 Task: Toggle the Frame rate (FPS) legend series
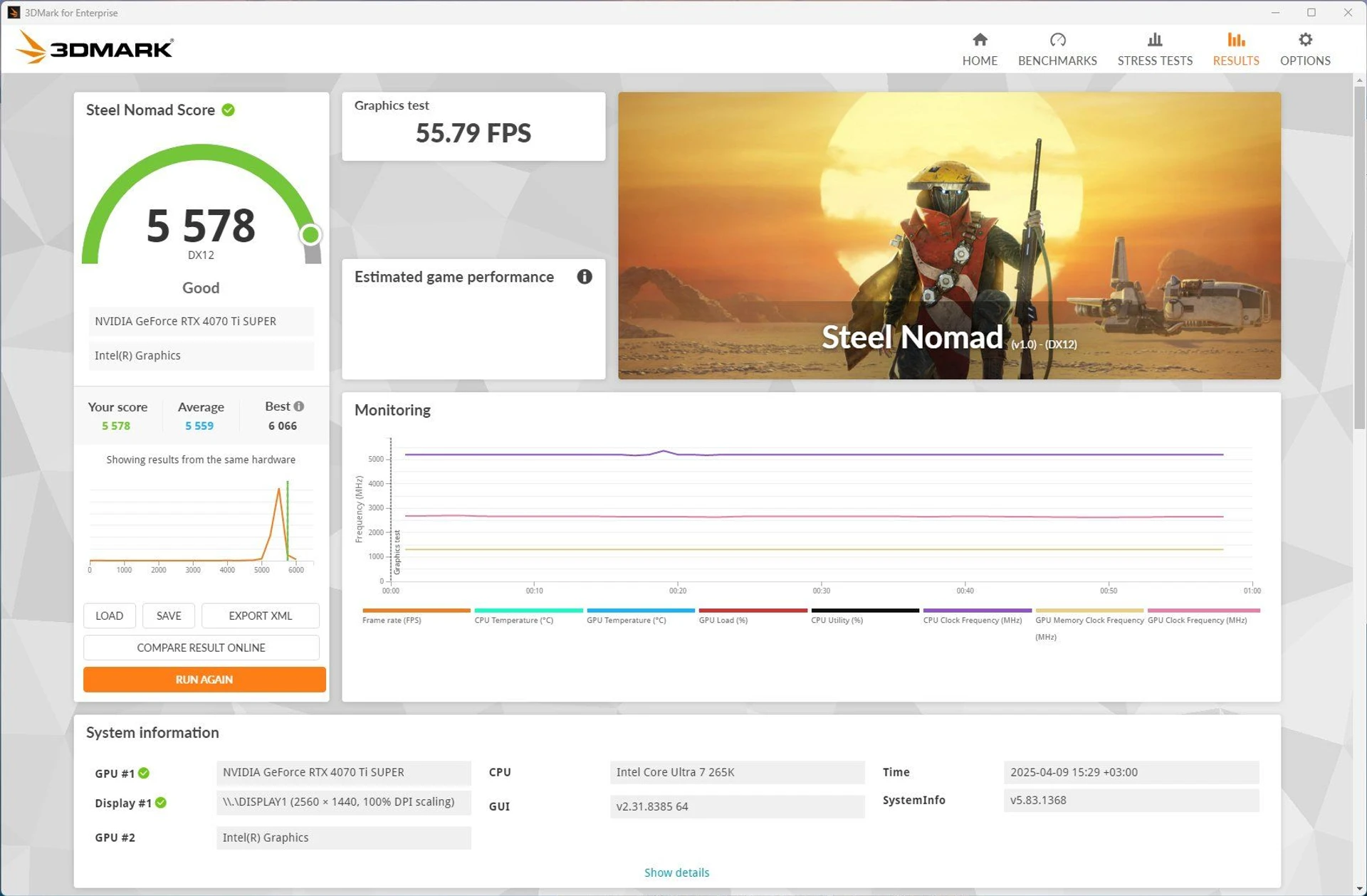click(417, 616)
